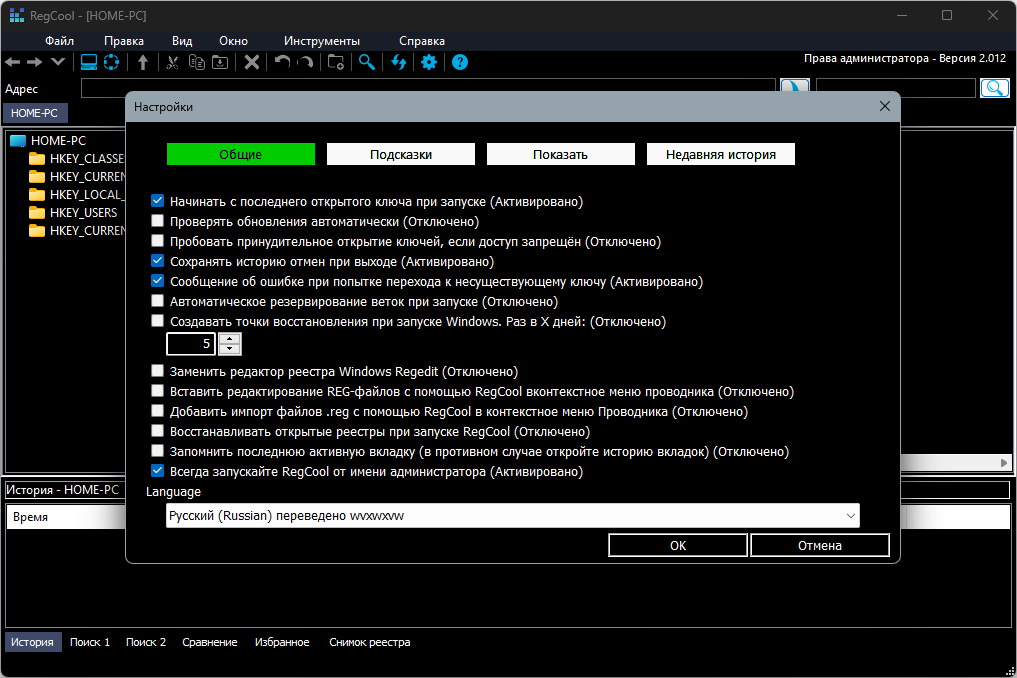Go up one level with up arrow
The width and height of the screenshot is (1017, 678).
[143, 62]
